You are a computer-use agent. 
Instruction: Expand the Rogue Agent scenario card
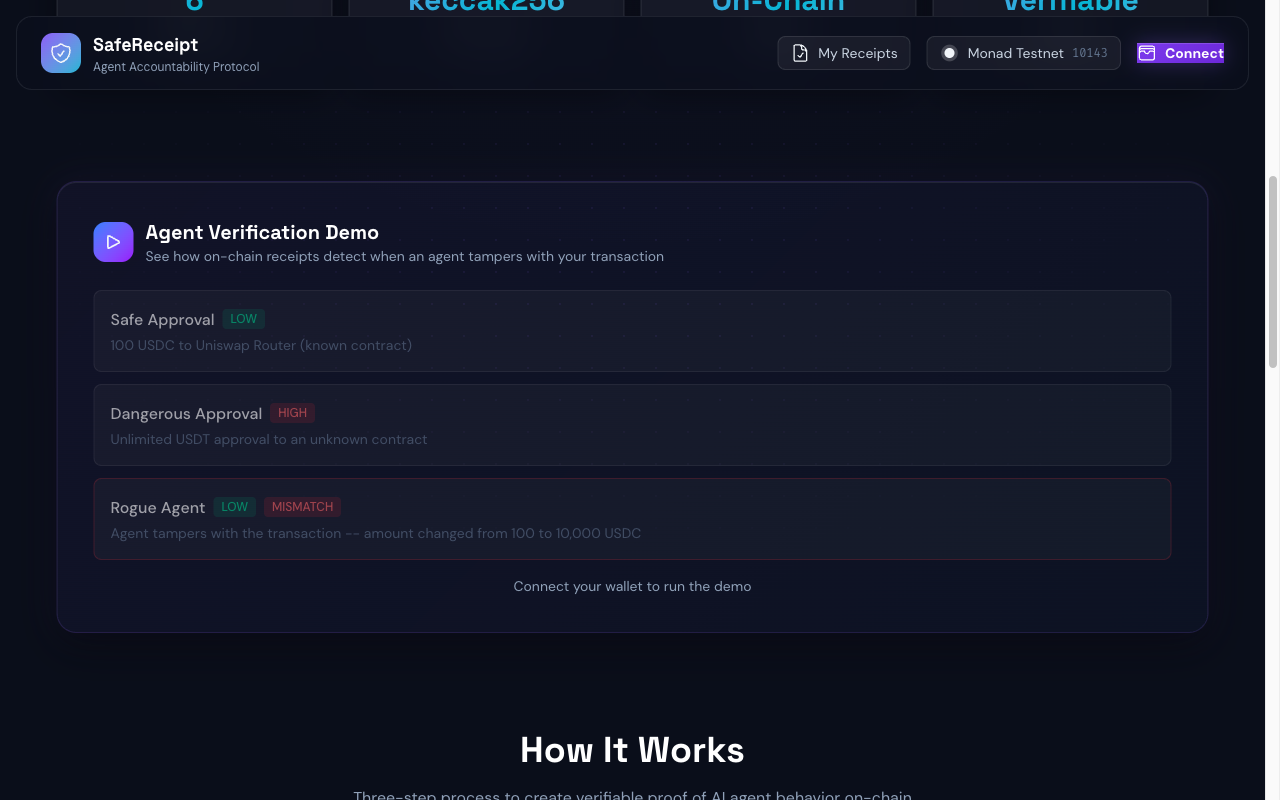click(632, 519)
